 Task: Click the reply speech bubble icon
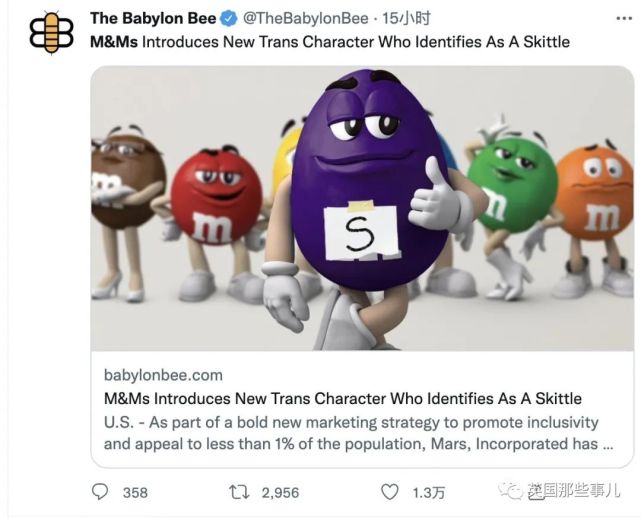coord(100,491)
